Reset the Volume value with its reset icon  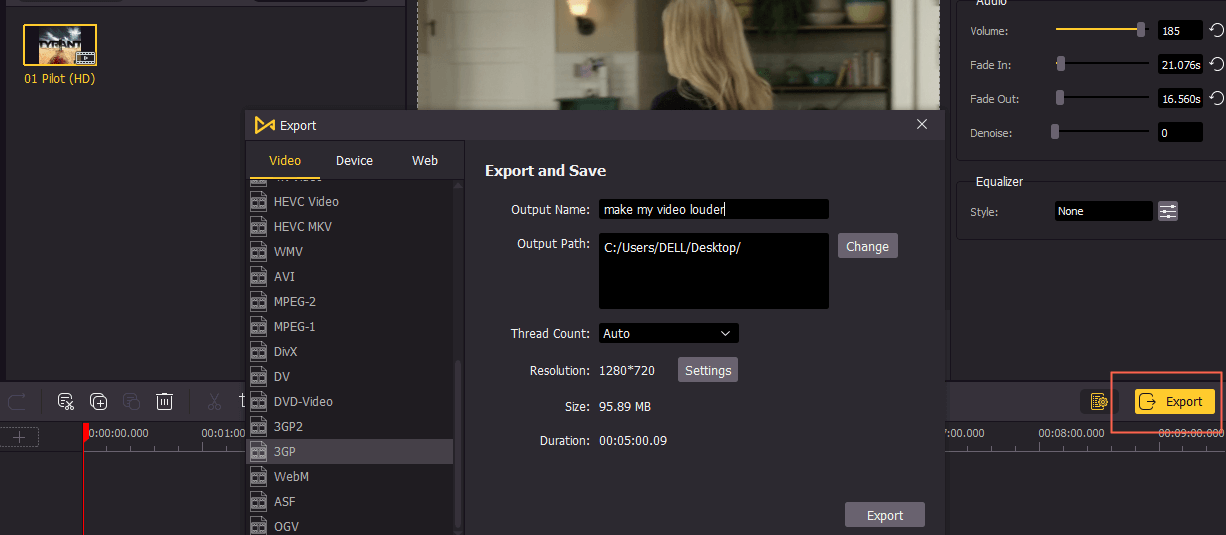coord(1216,31)
